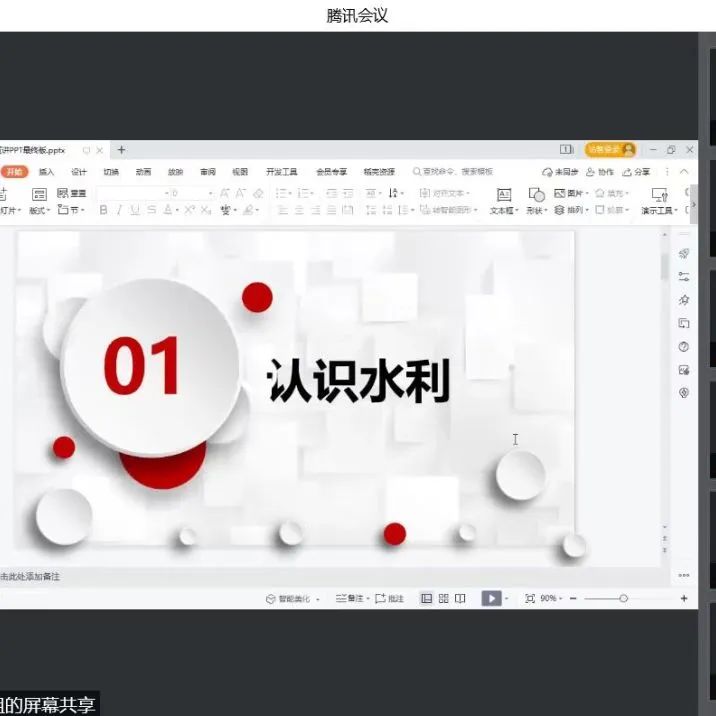716x716 pixels.
Task: Open the Presentation Tools (演示工具) icon
Action: coord(659,195)
